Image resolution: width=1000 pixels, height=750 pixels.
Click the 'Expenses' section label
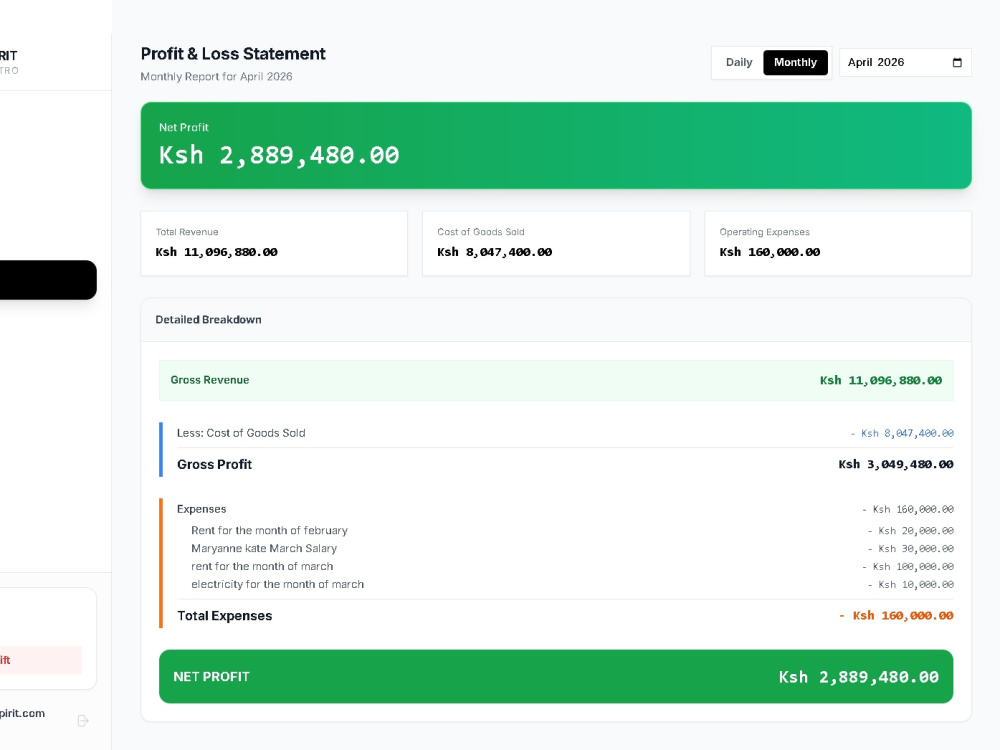pyautogui.click(x=202, y=509)
